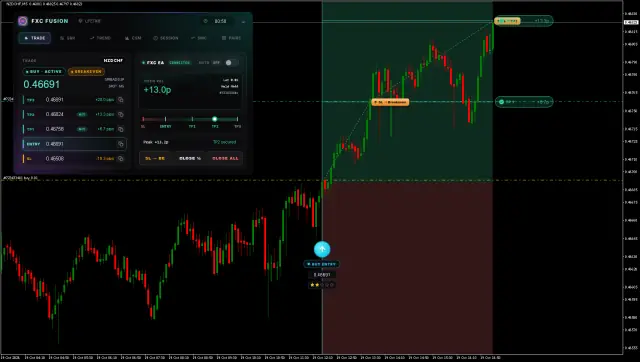
Task: Click the orange SL Breakeven label on the chart
Action: coord(390,102)
